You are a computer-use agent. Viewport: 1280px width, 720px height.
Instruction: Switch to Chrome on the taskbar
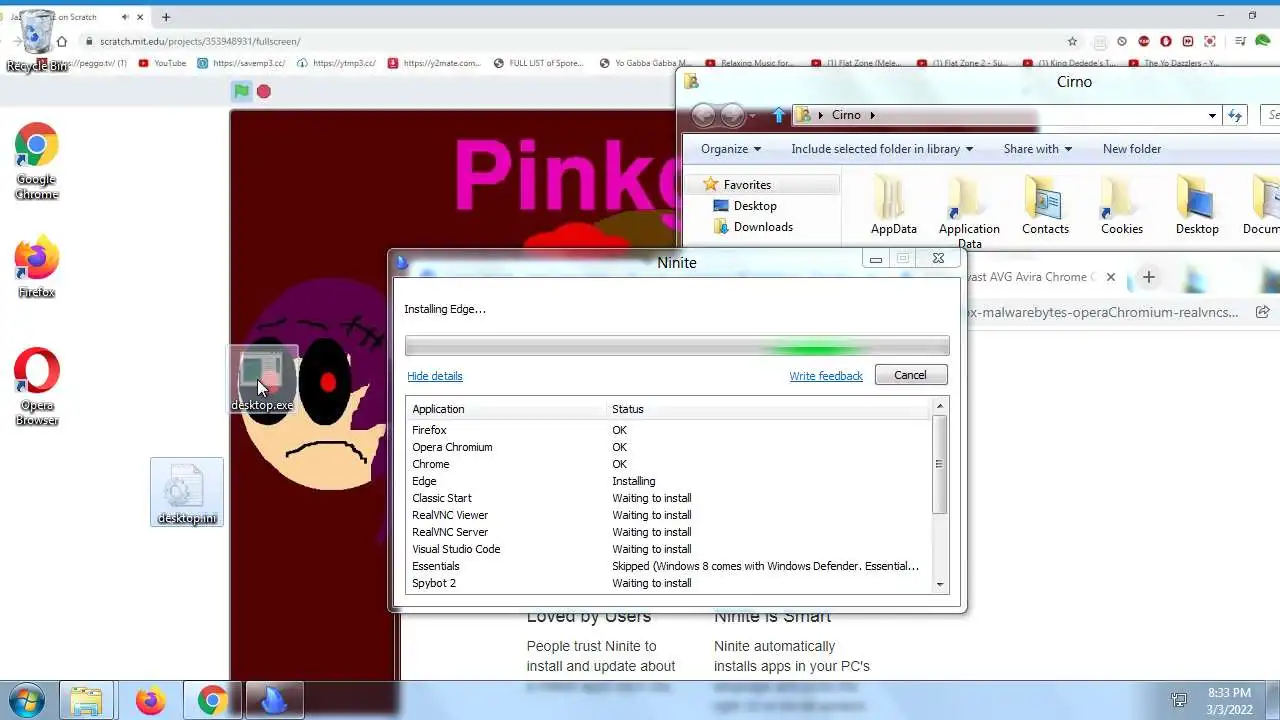tap(212, 700)
